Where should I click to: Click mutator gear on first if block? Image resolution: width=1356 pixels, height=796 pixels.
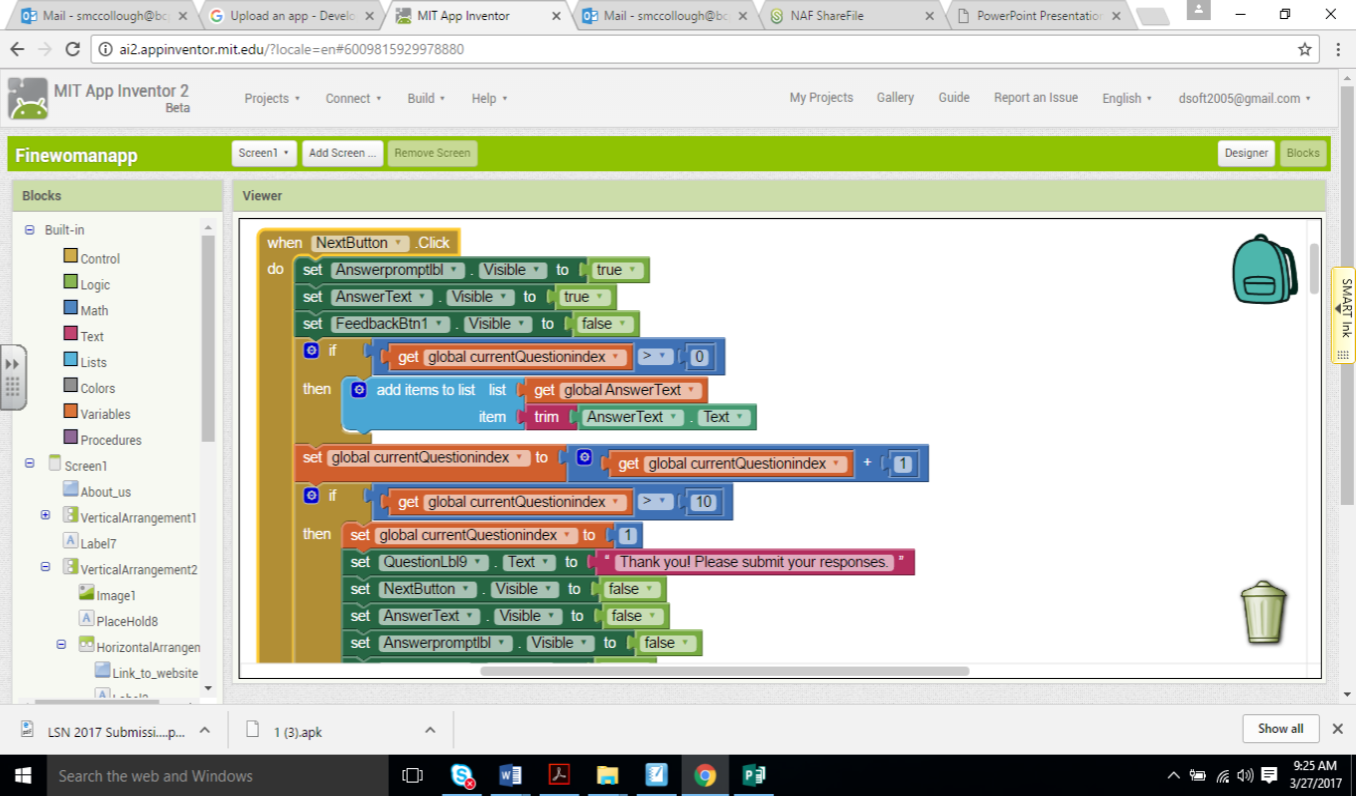click(x=311, y=351)
